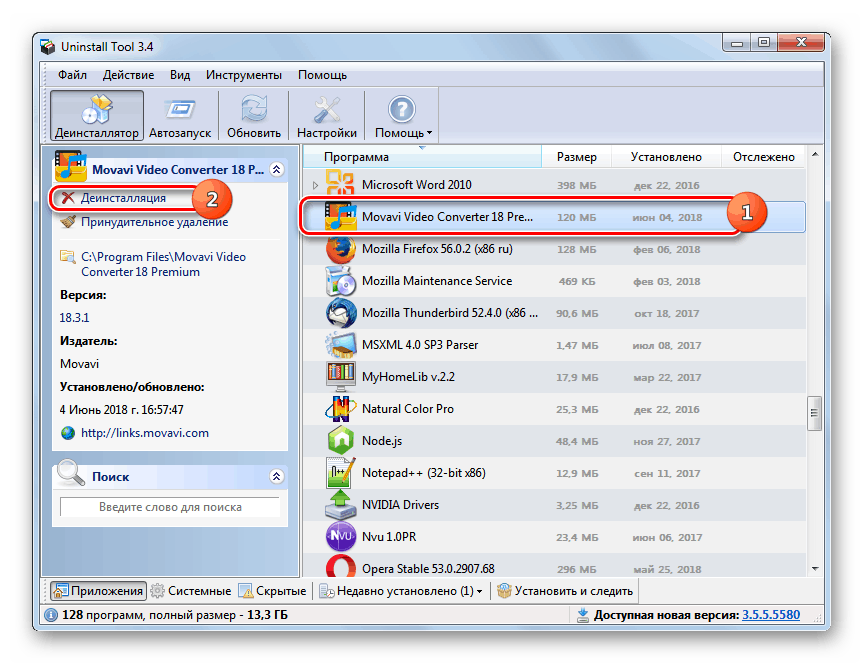Select the Node.js program icon

pos(342,441)
